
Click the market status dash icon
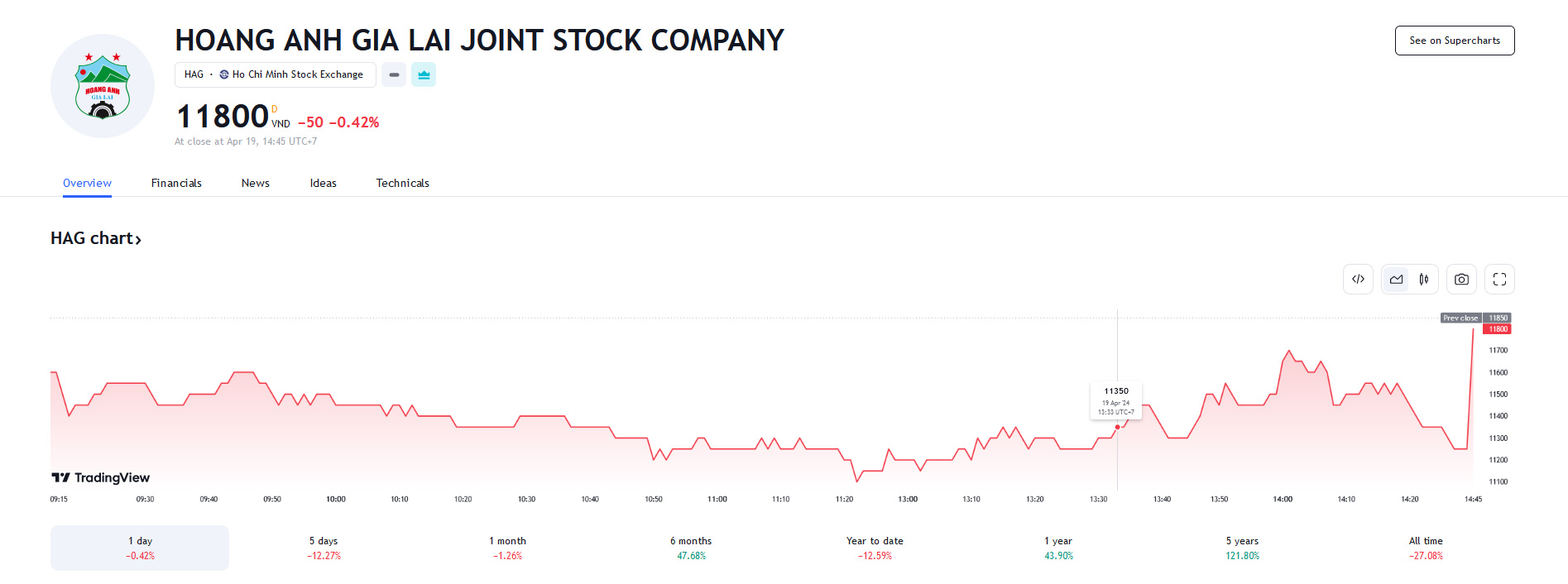point(394,74)
